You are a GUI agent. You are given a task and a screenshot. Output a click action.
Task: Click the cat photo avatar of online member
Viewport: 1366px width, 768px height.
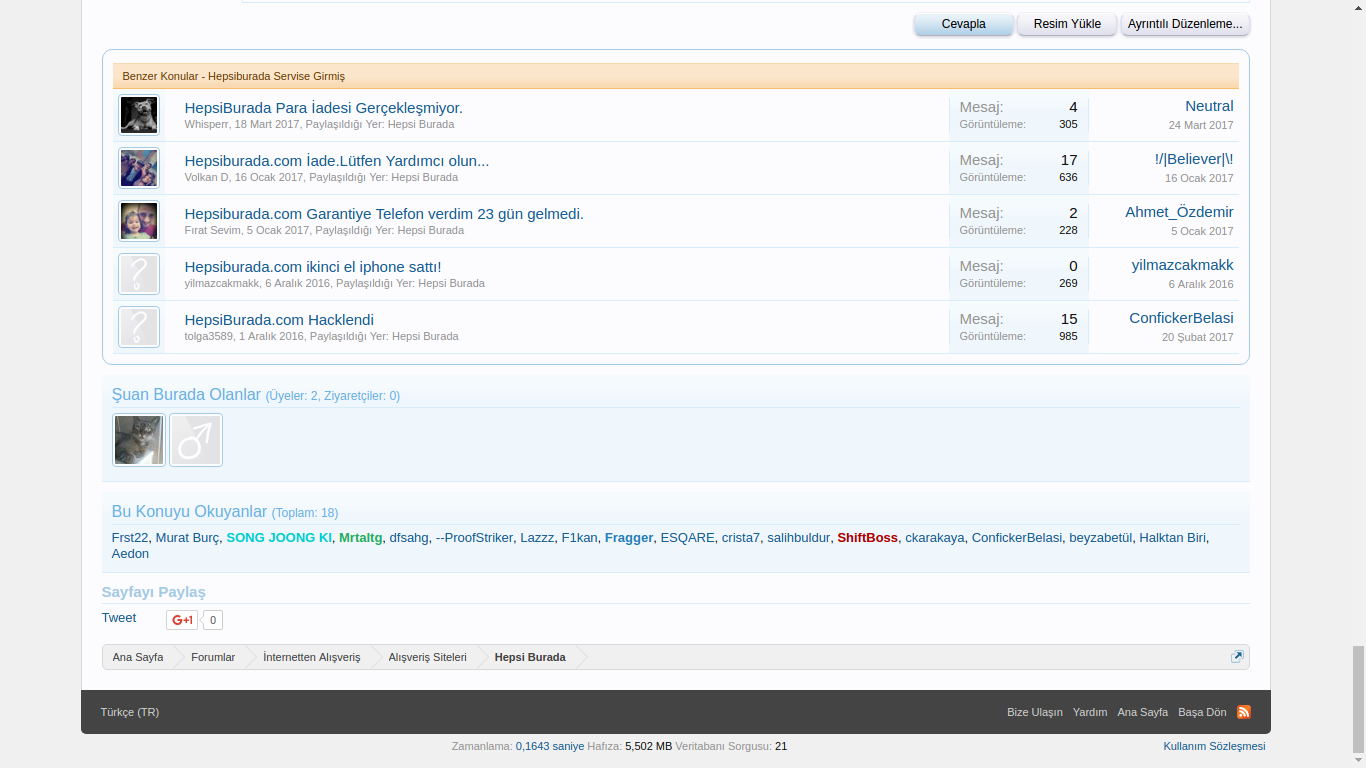[139, 440]
